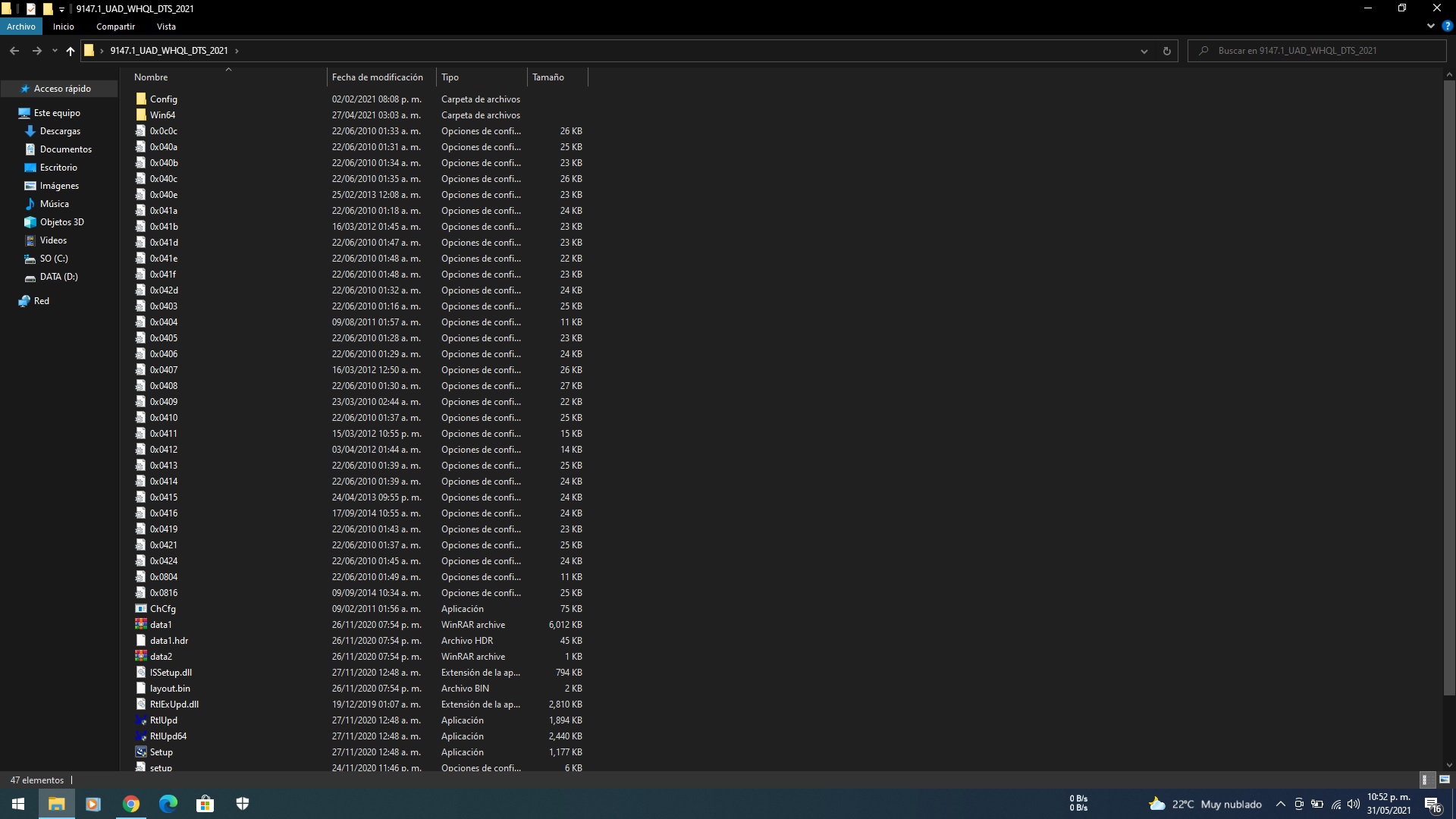
Task: Select the RtlExUpd.dll file icon
Action: pos(141,704)
